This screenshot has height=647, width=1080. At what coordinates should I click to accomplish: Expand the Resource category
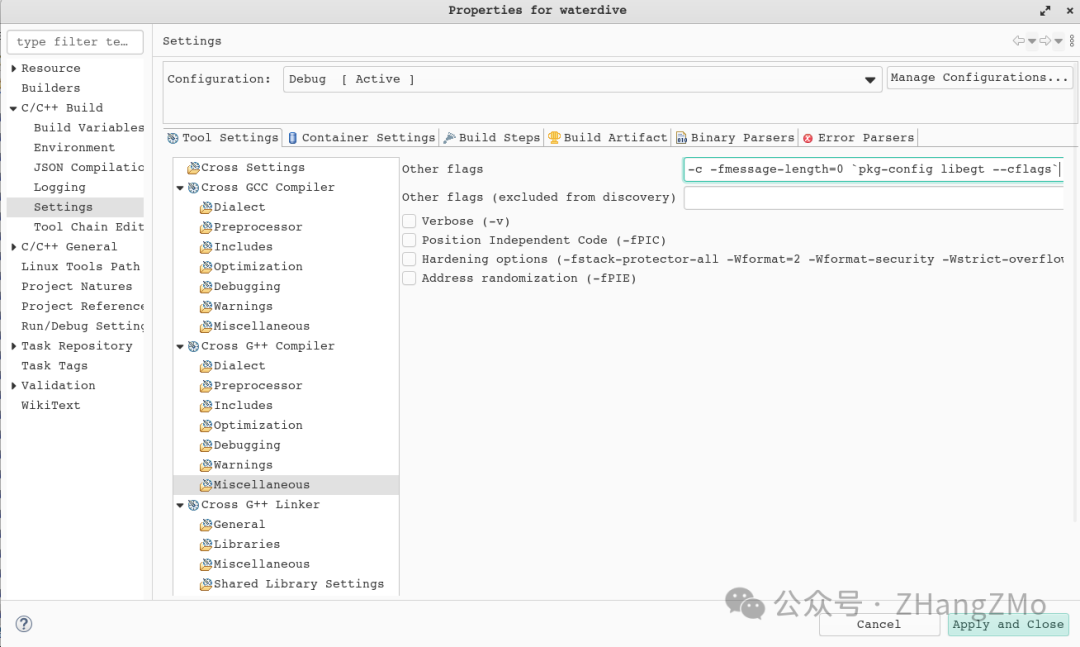point(14,68)
